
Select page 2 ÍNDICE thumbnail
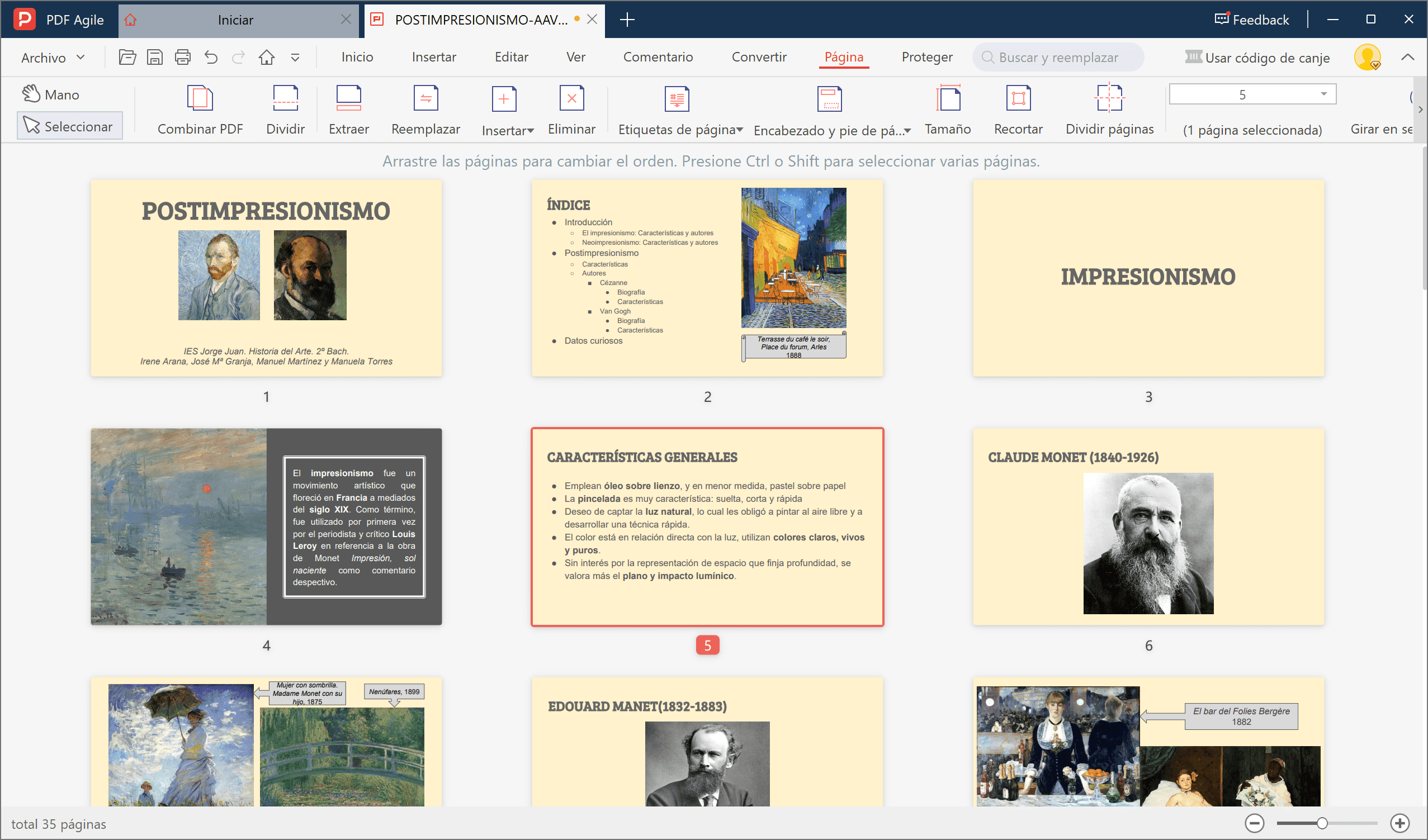coord(707,278)
